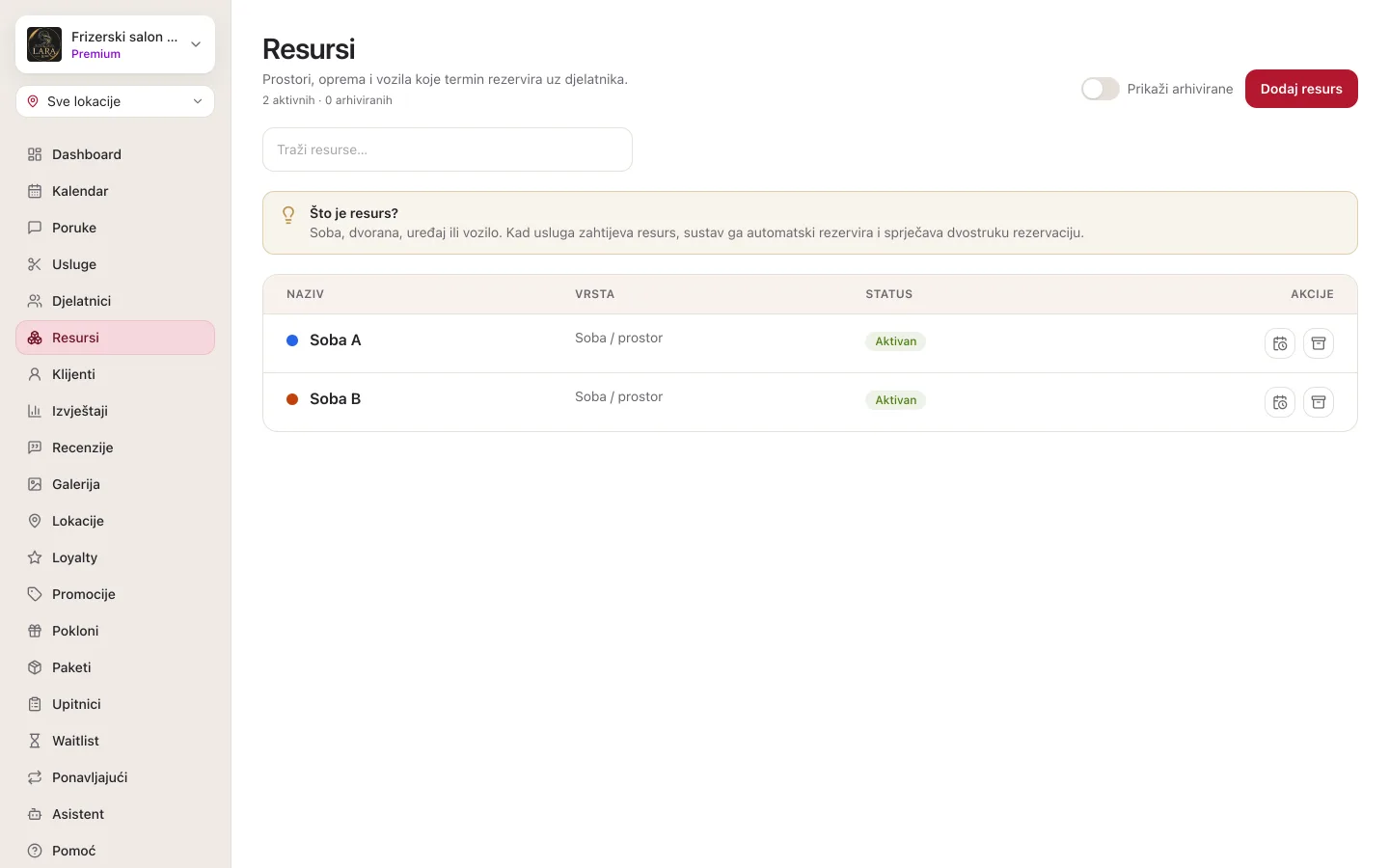Go to Ponavljajući in the sidebar
Image resolution: width=1389 pixels, height=868 pixels.
[115, 777]
